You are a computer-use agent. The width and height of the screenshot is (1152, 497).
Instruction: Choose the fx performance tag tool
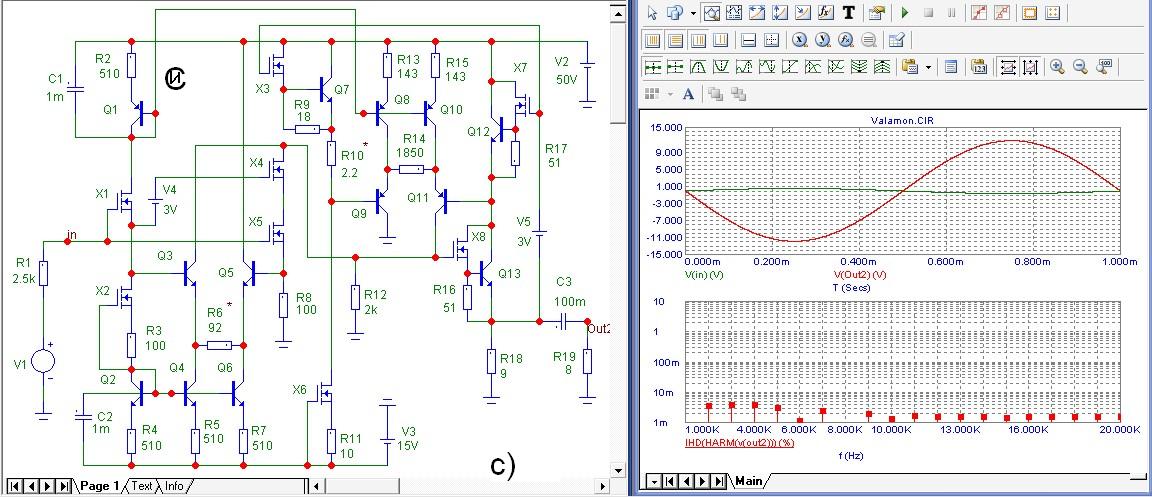[x=826, y=12]
